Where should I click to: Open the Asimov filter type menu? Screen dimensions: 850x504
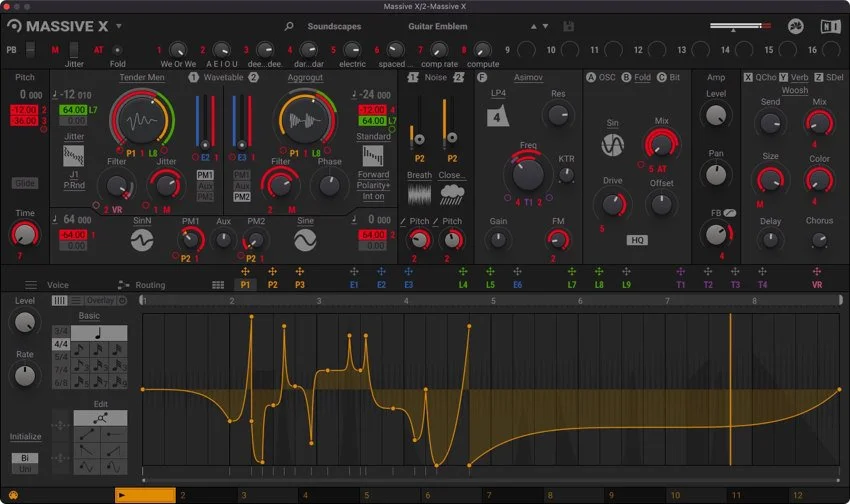click(528, 77)
